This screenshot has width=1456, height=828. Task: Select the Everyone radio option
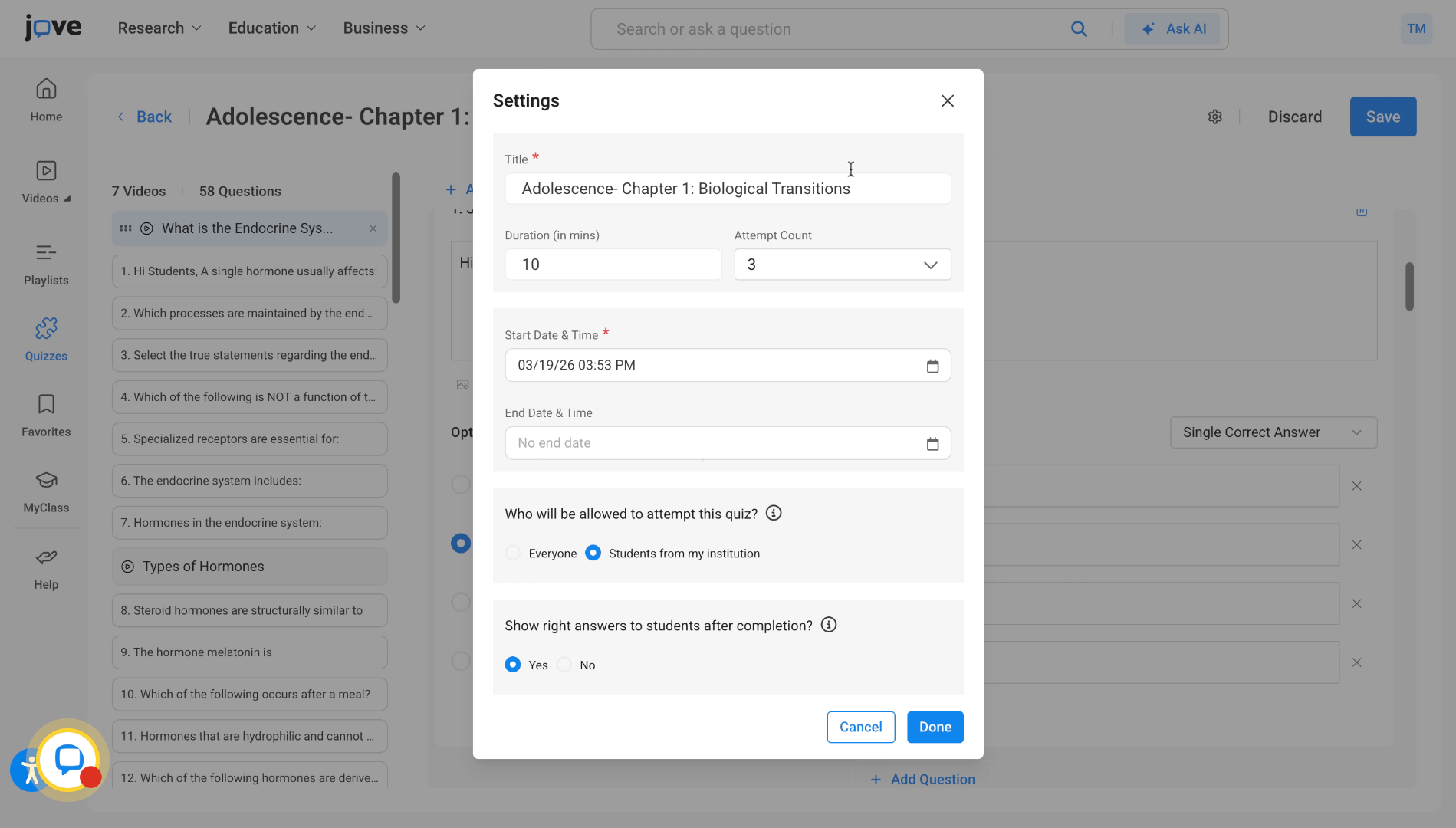[x=512, y=553]
